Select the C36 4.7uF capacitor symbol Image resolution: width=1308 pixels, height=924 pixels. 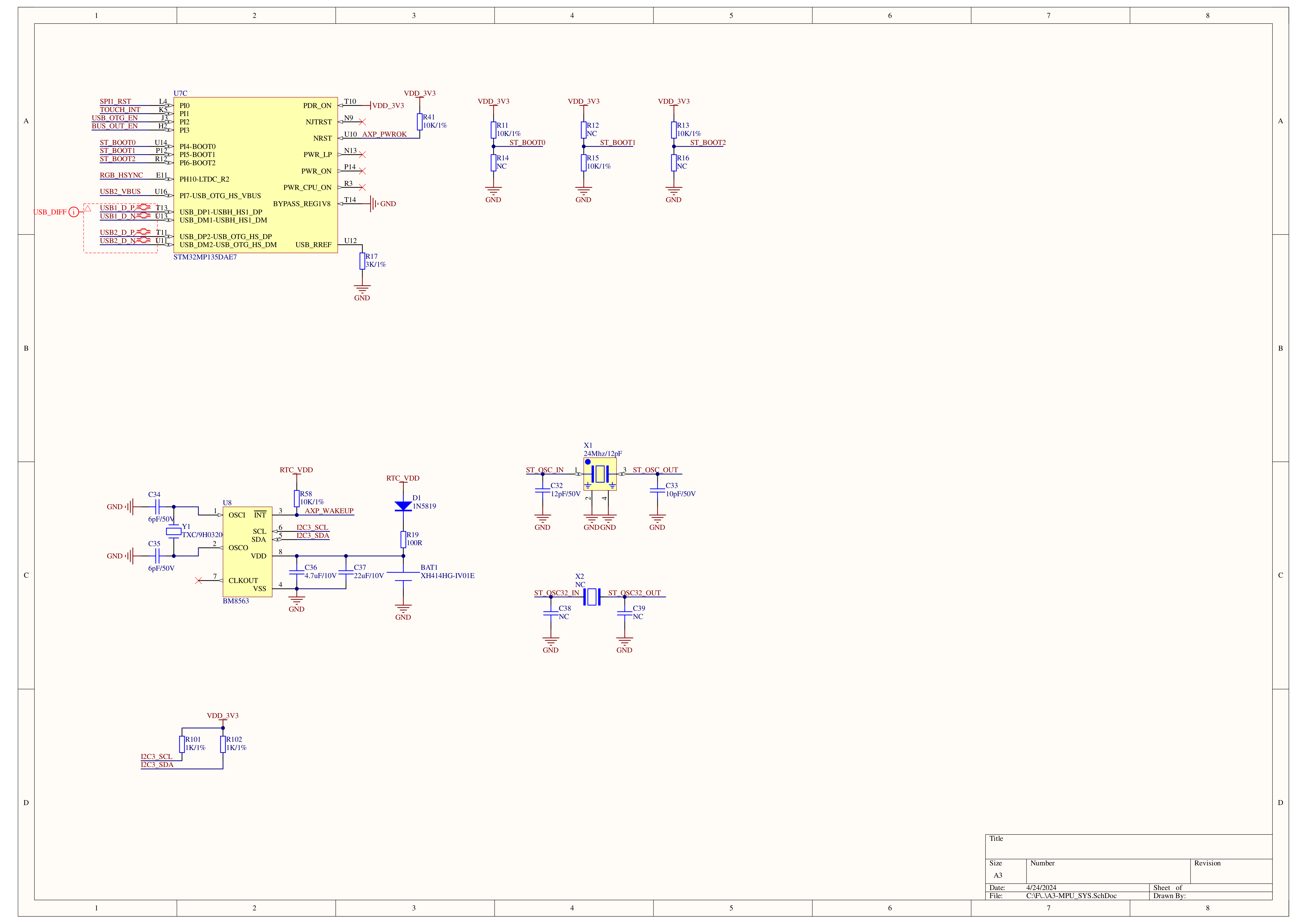coord(297,572)
